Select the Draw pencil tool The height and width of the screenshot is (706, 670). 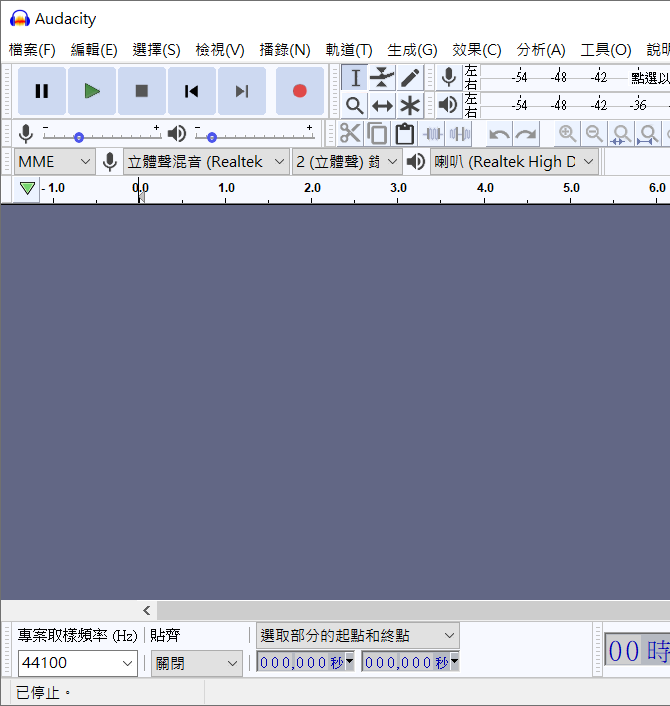tap(410, 78)
